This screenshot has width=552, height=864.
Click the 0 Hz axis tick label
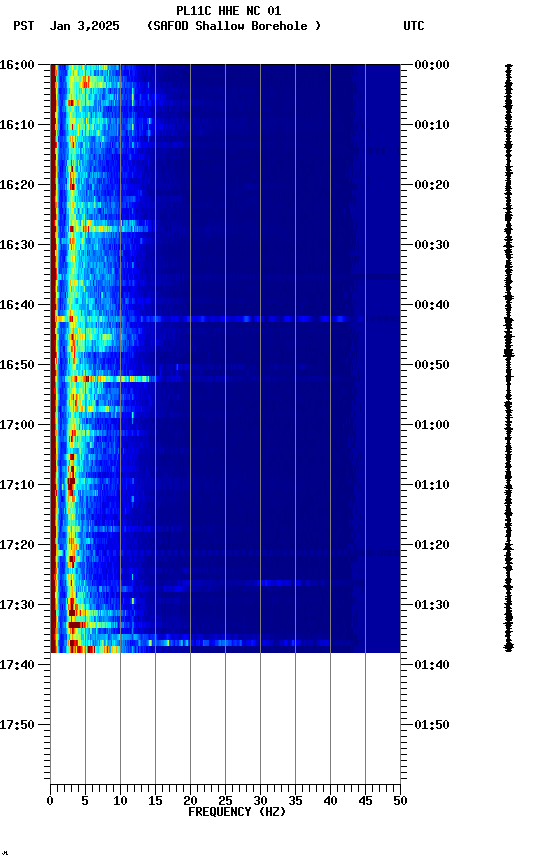pos(50,801)
